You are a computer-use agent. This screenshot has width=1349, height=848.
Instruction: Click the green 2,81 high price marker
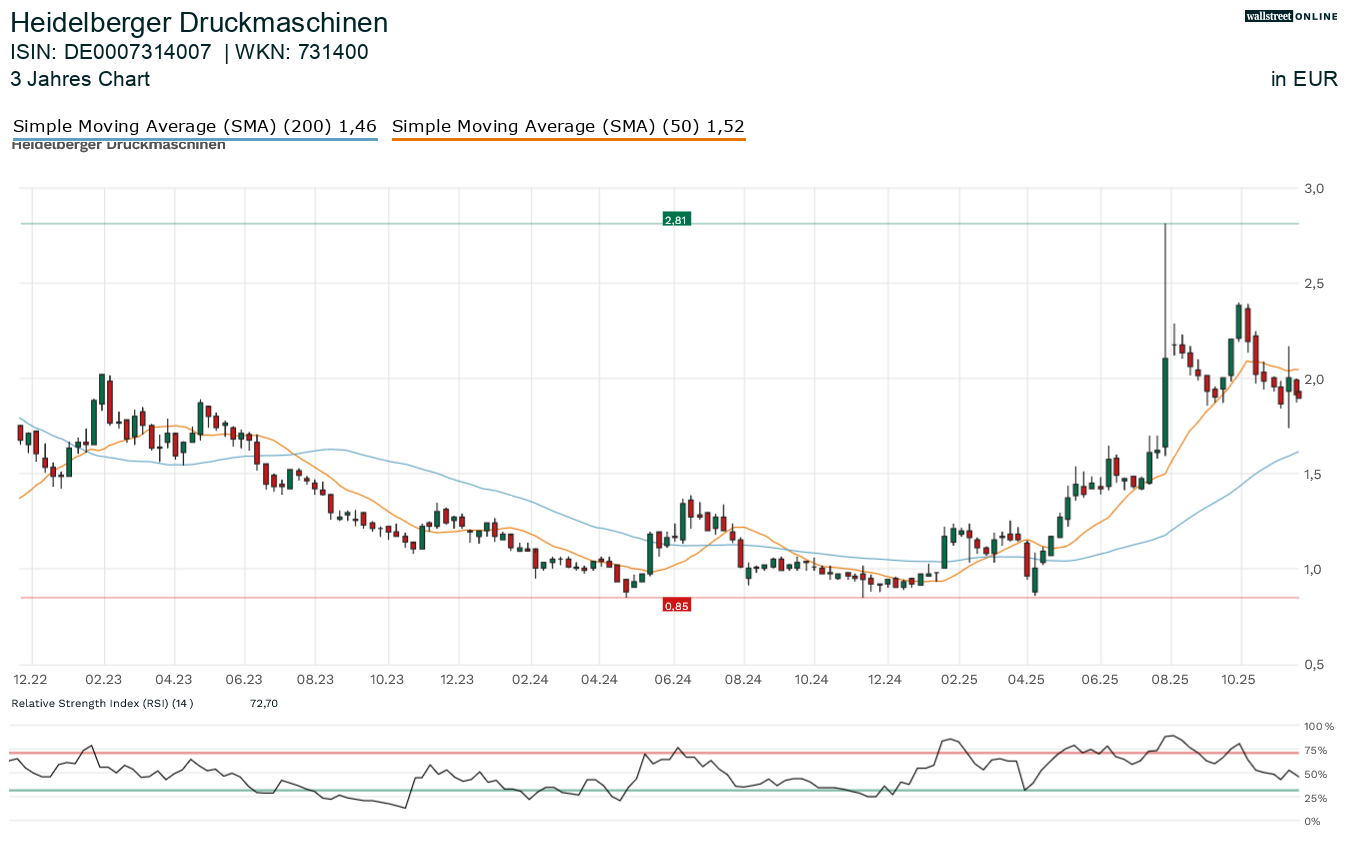[676, 219]
